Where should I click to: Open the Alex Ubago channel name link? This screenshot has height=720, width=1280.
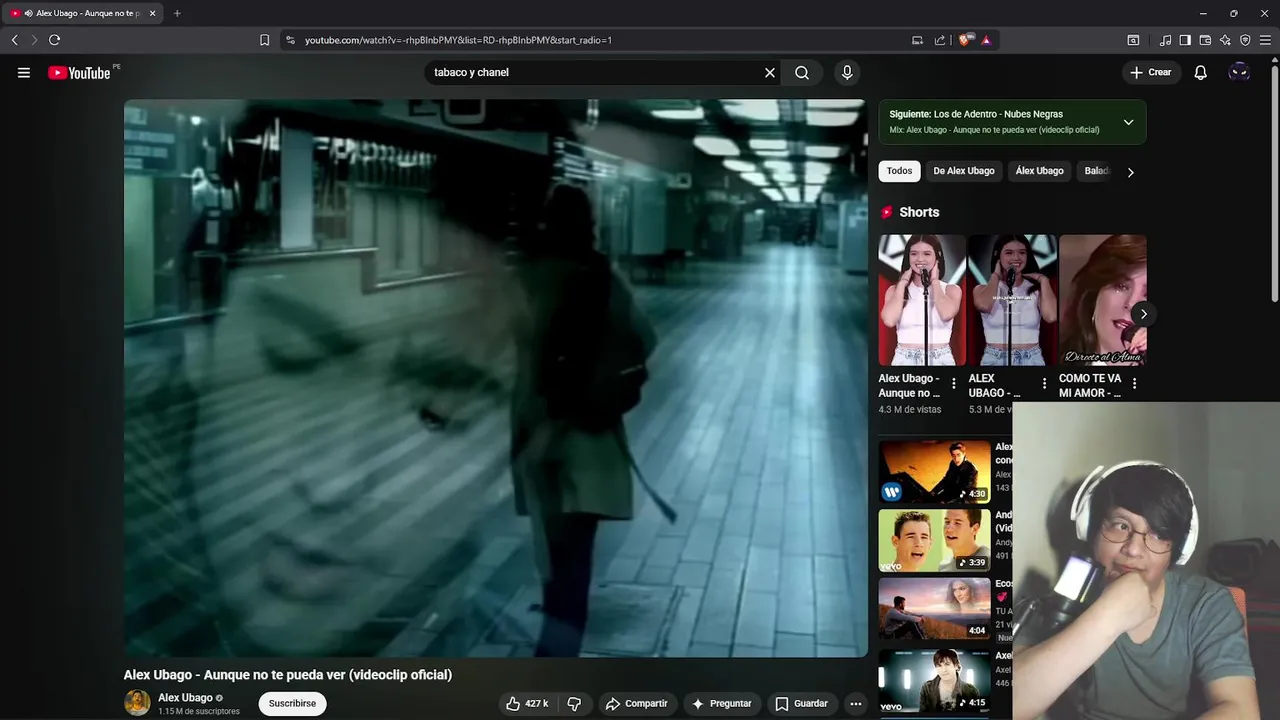[x=185, y=698]
